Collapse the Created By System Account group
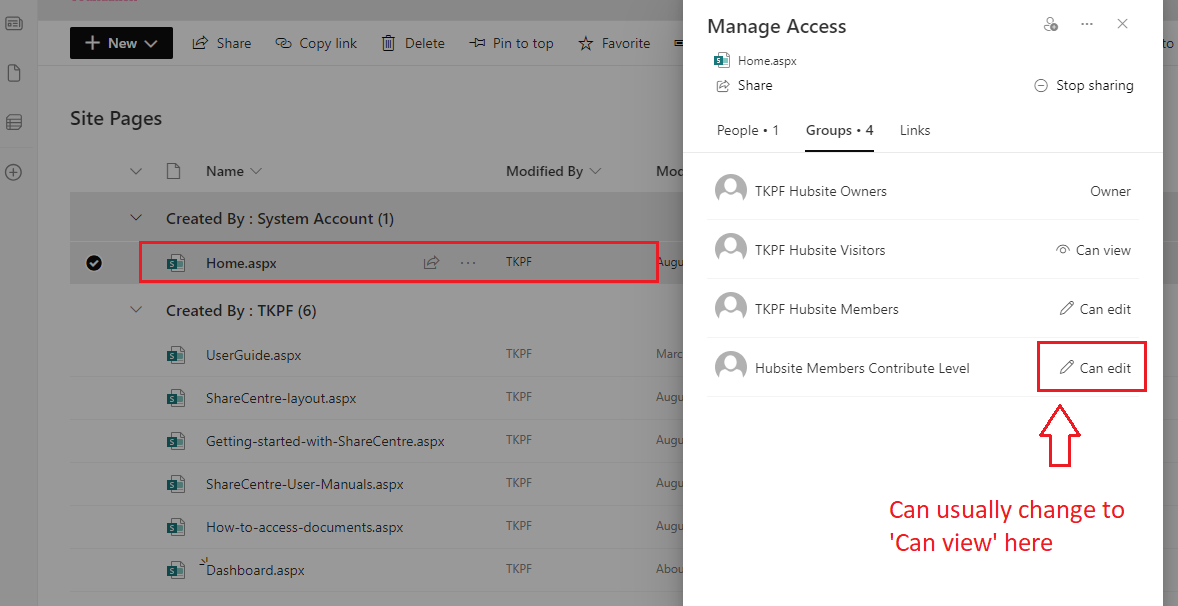 (136, 217)
